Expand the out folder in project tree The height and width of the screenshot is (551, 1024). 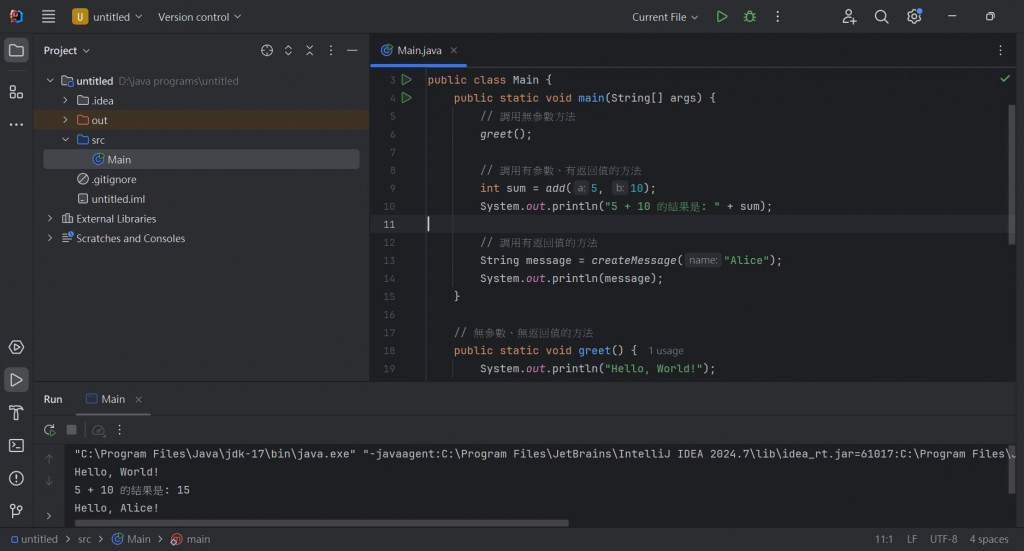point(66,120)
